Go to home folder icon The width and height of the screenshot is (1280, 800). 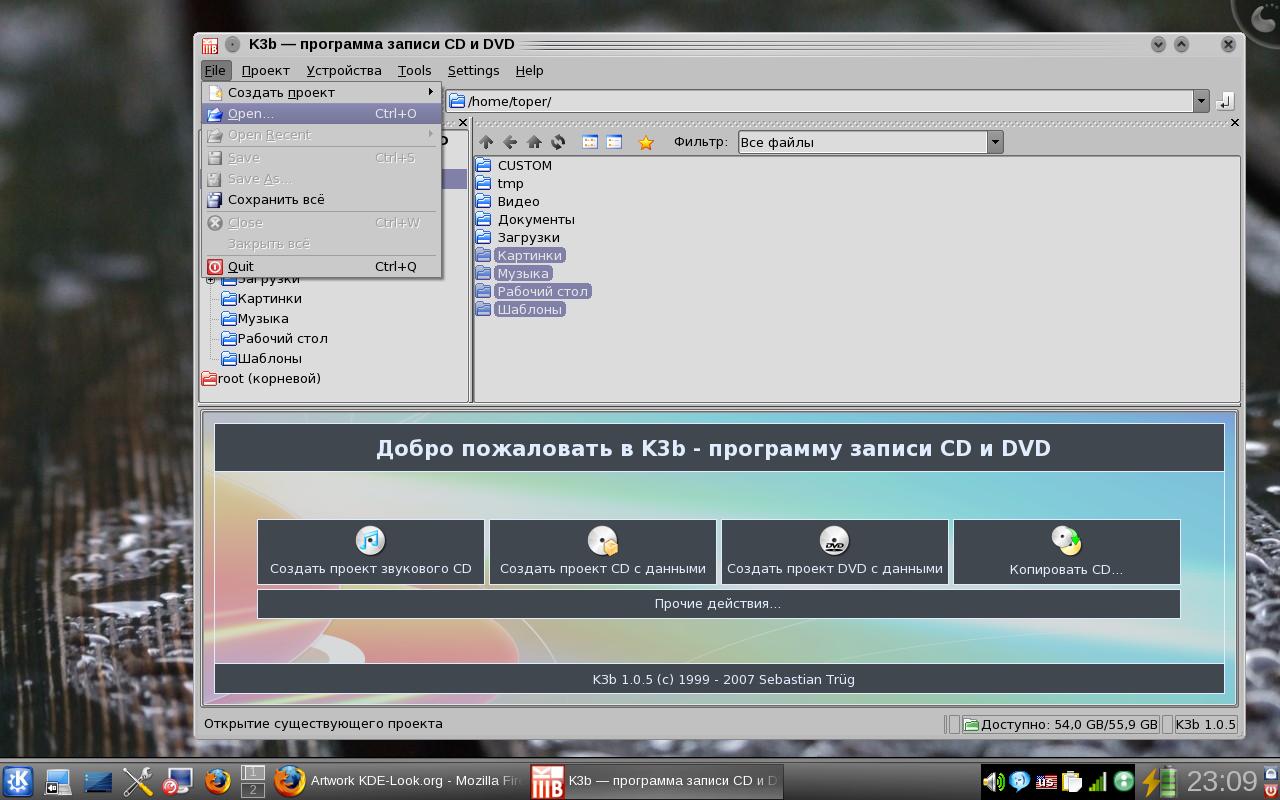(534, 142)
